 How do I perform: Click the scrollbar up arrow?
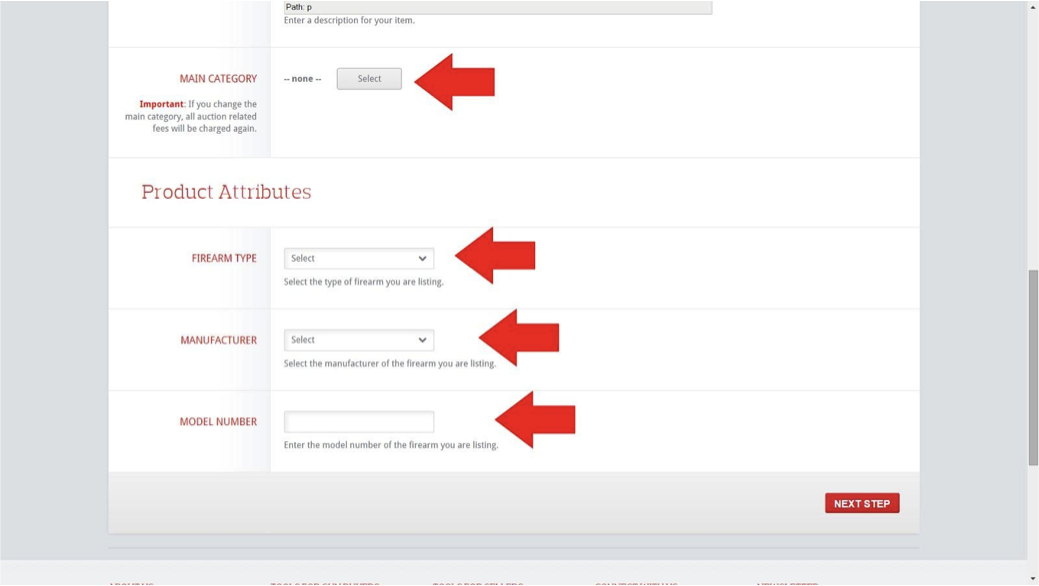[x=1033, y=7]
